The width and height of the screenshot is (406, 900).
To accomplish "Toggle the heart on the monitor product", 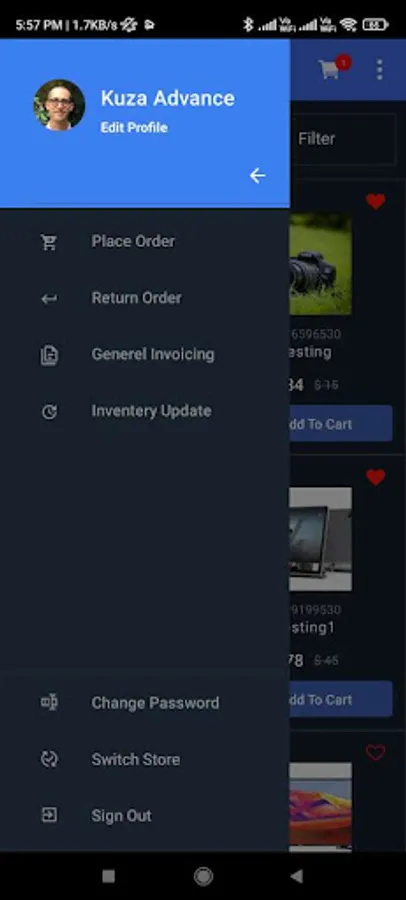I will tap(376, 477).
